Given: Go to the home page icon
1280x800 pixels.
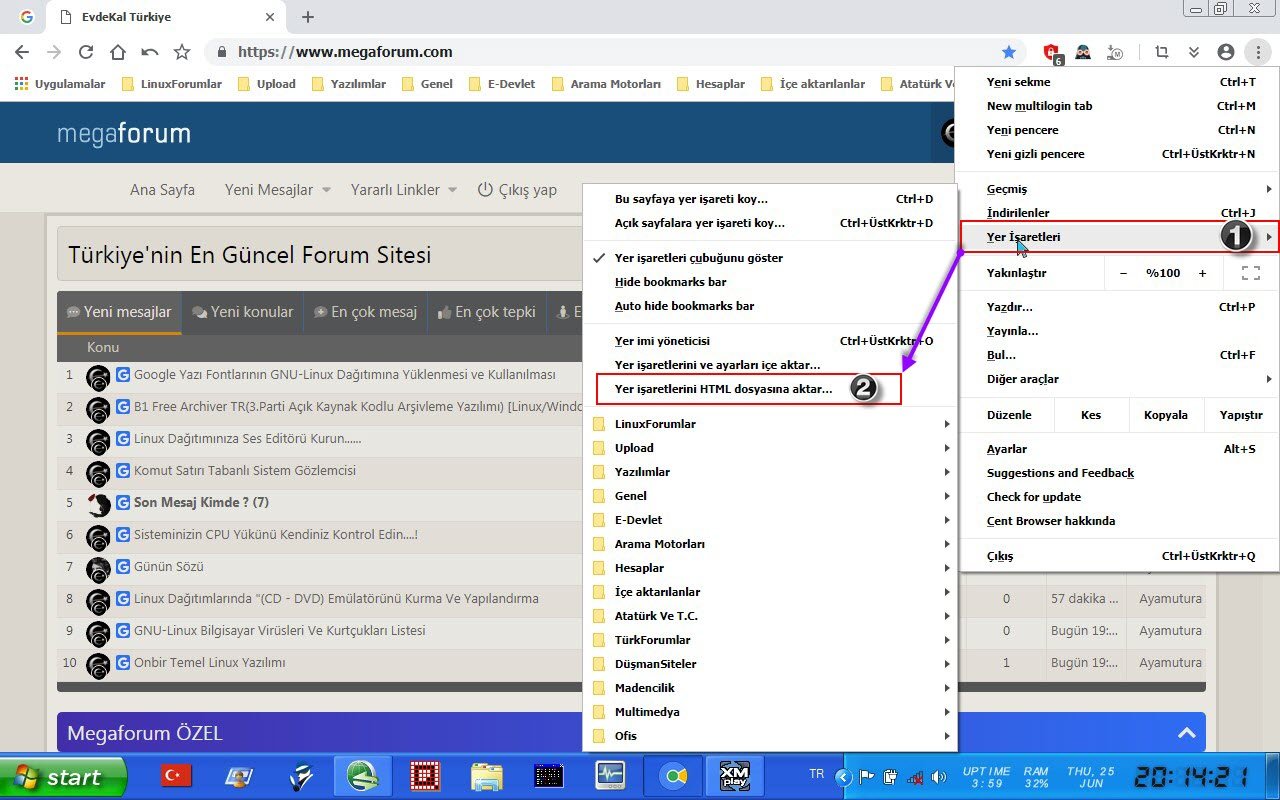Looking at the screenshot, I should 118,52.
